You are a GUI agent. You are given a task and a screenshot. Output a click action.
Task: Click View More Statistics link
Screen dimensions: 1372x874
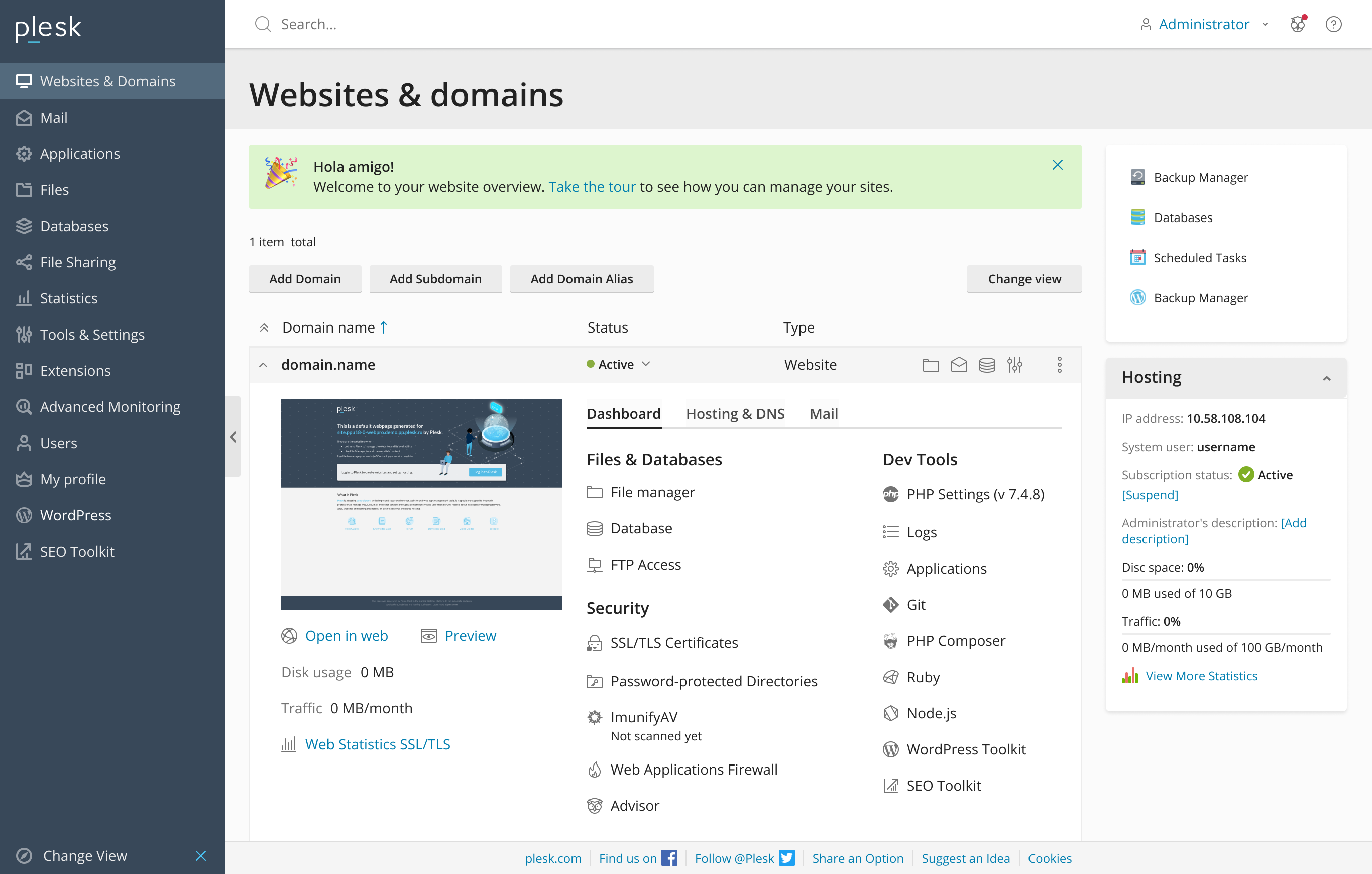(x=1190, y=676)
